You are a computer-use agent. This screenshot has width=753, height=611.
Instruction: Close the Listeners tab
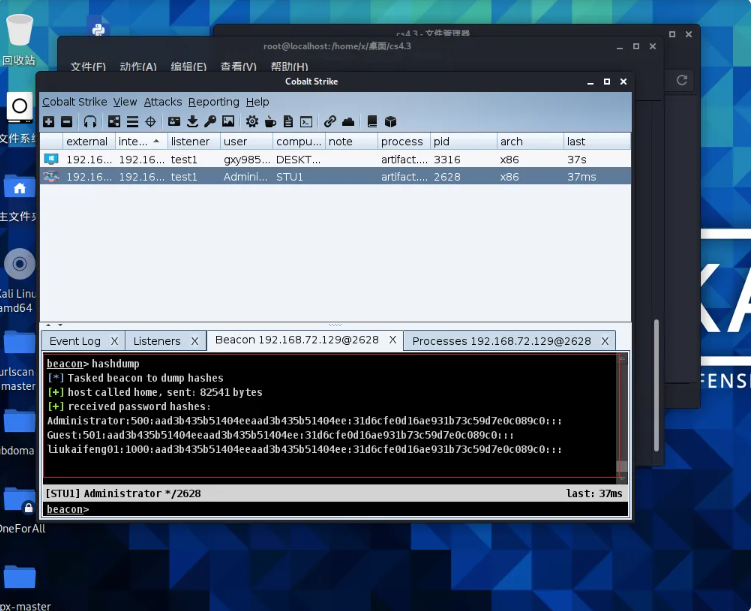coord(194,341)
